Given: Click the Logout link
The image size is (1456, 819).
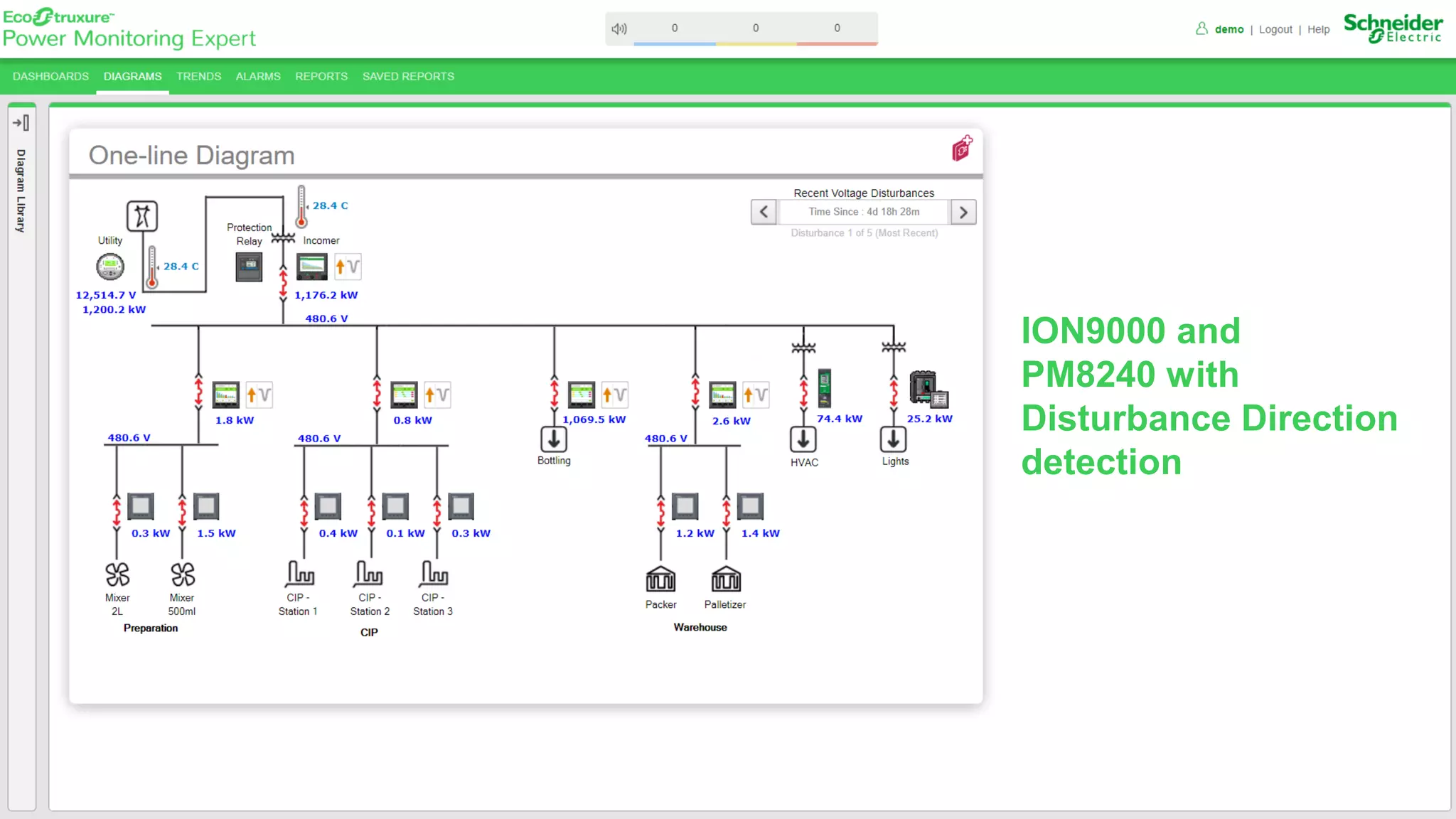Looking at the screenshot, I should click(x=1275, y=29).
